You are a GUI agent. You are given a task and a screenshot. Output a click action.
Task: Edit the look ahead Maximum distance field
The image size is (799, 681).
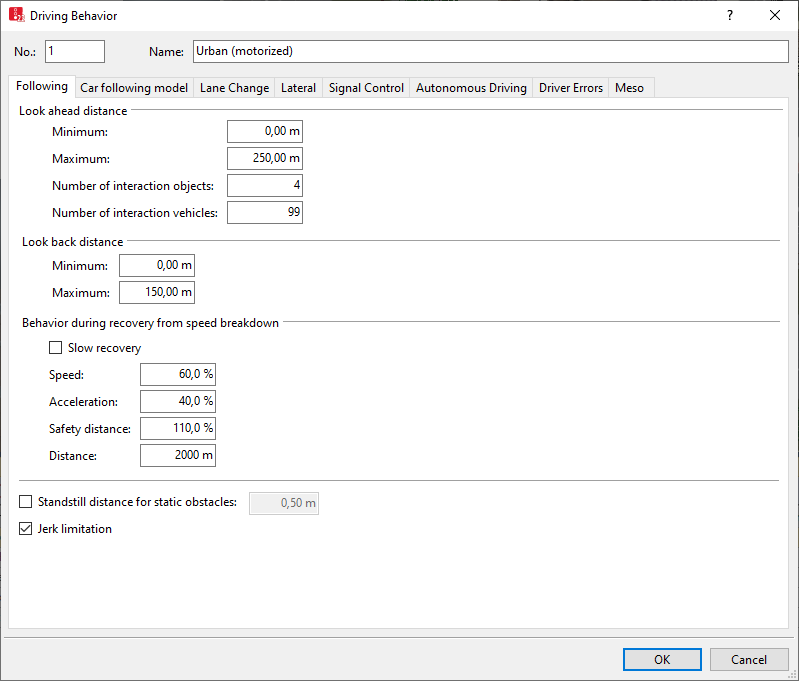[x=264, y=158]
